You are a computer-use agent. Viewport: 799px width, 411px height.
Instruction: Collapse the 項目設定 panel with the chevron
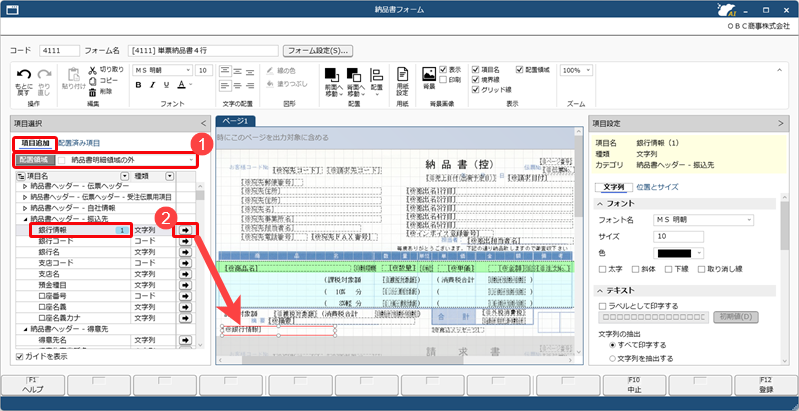click(780, 123)
